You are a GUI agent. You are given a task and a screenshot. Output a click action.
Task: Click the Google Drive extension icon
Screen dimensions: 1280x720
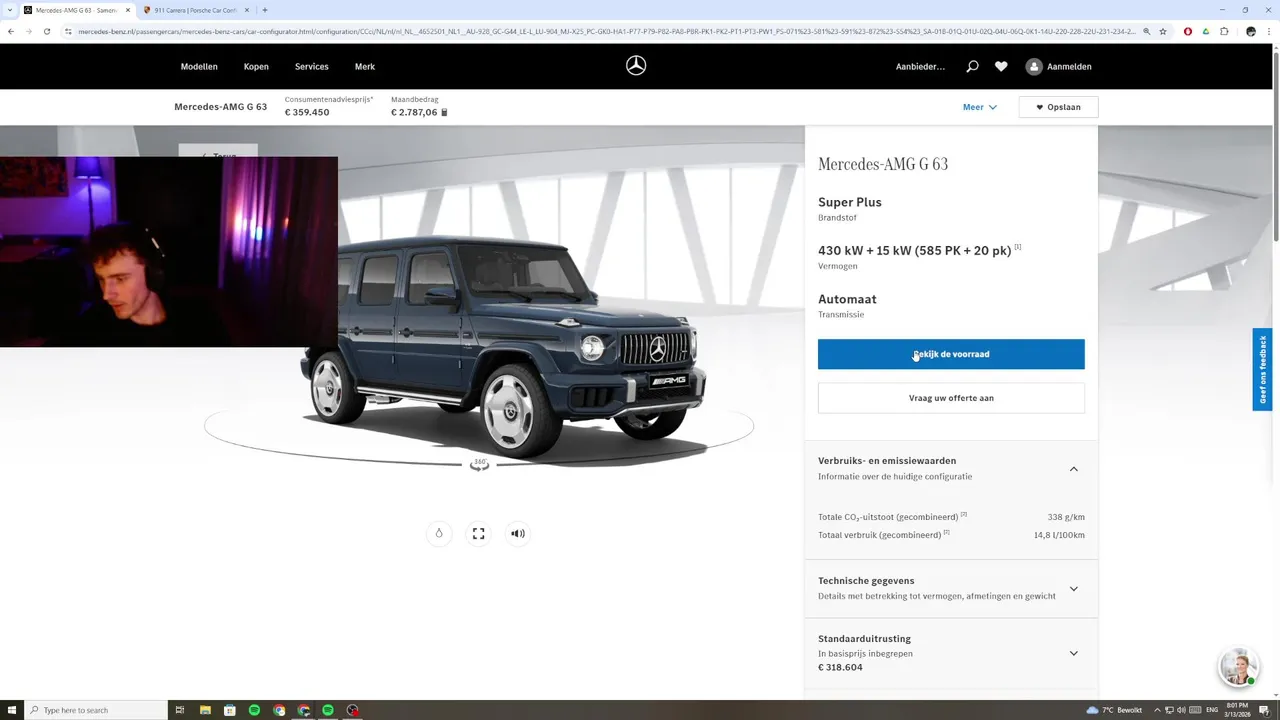pos(1206,31)
